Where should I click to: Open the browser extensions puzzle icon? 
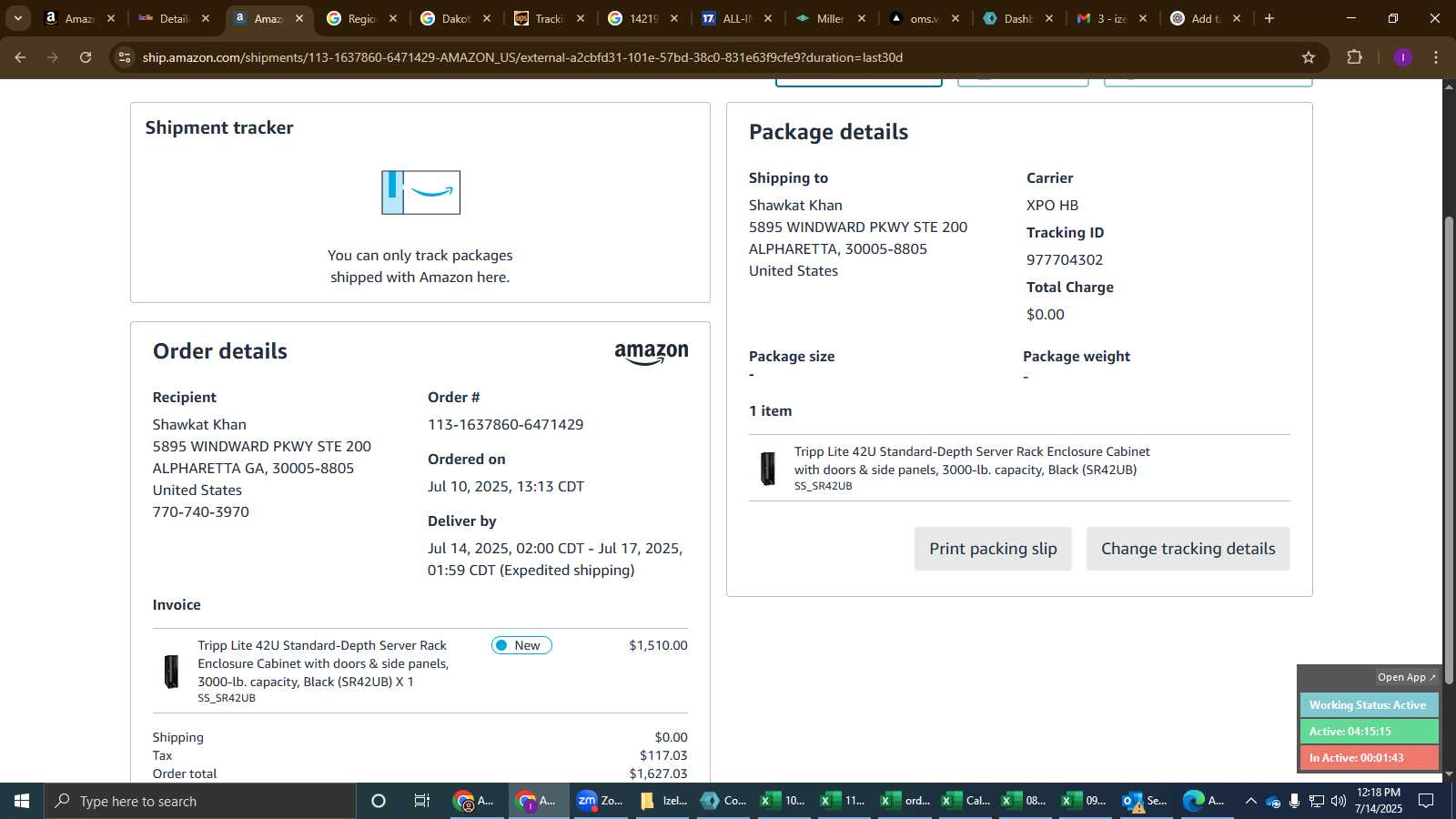click(1354, 57)
